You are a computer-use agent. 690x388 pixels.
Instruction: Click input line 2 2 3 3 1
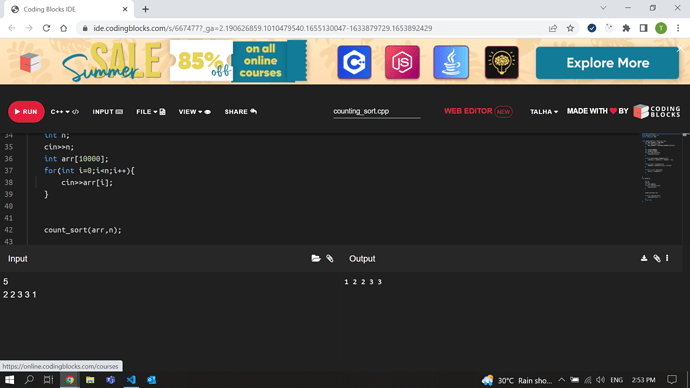pos(20,294)
